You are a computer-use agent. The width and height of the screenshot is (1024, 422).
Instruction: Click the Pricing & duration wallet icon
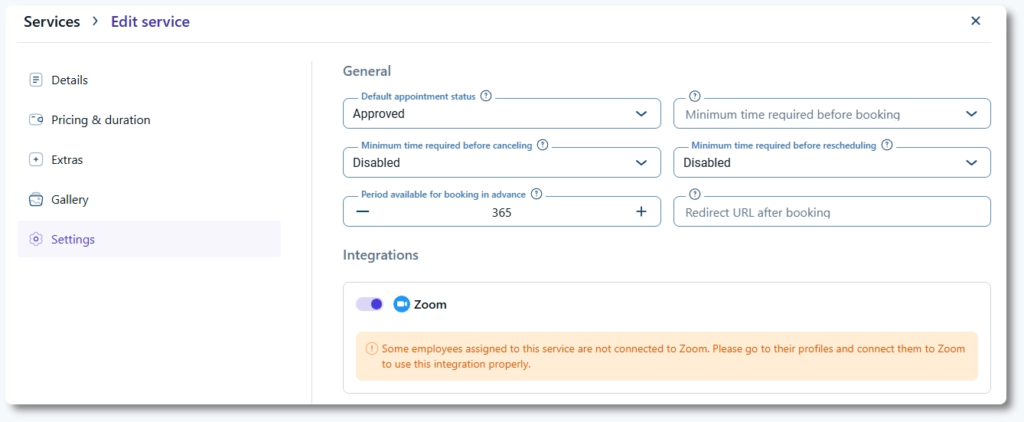(36, 120)
